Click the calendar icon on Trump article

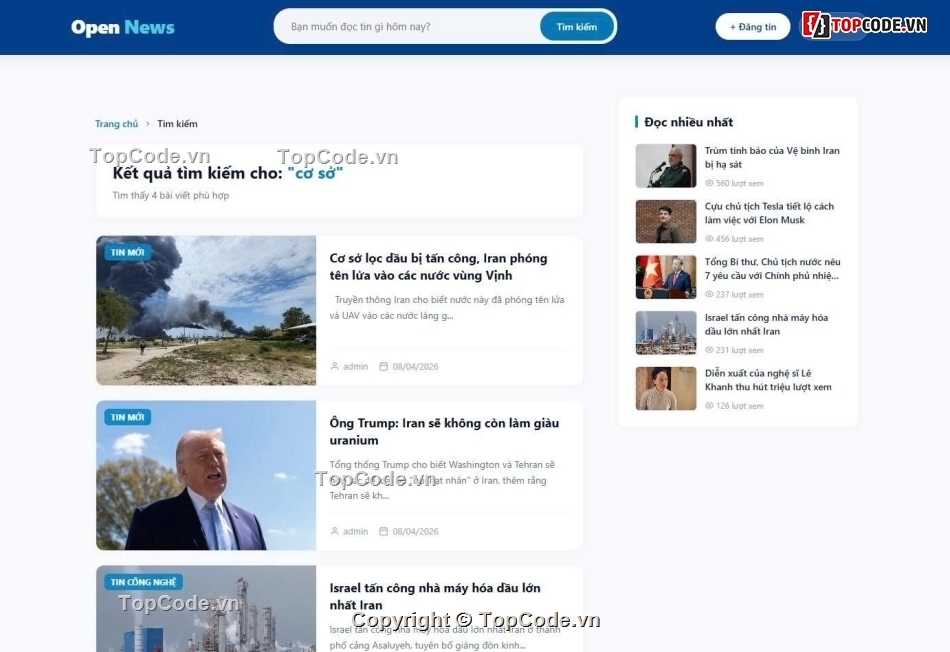tap(384, 531)
